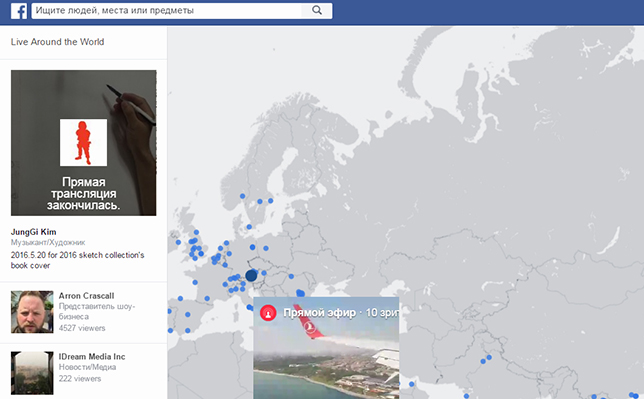Viewport: 644px width, 399px height.
Task: Click the red figure profile picture
Action: tap(83, 143)
